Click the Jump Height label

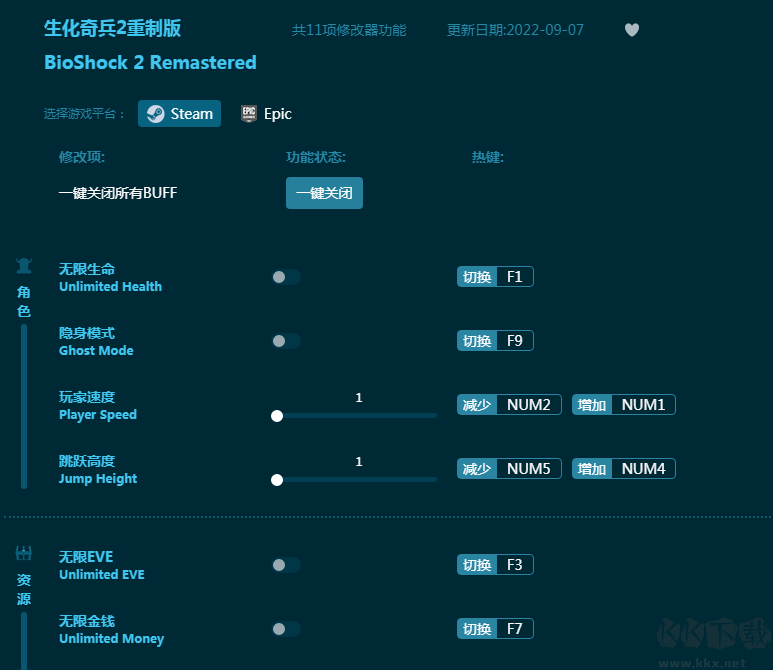98,479
